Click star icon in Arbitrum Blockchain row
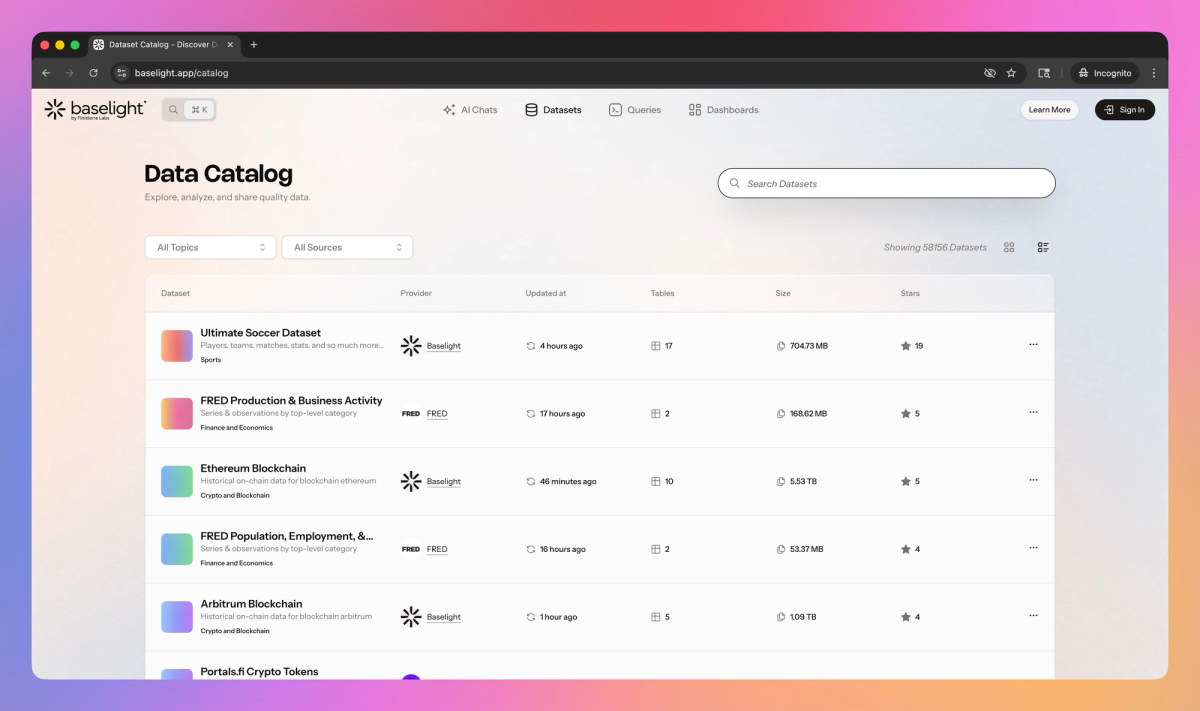The width and height of the screenshot is (1200, 711). point(906,617)
